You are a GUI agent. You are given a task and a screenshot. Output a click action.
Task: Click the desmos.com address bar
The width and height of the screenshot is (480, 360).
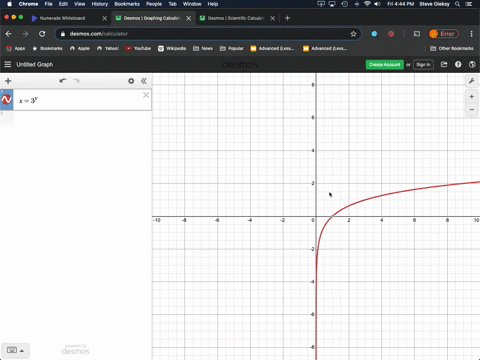coord(207,34)
